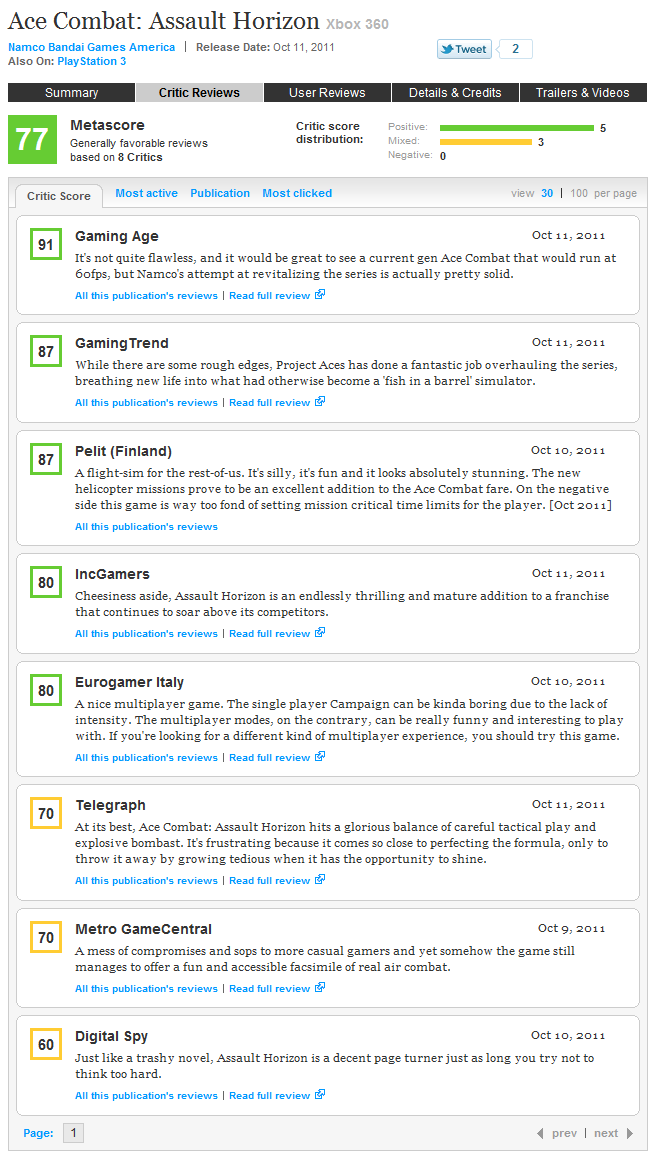The width and height of the screenshot is (656, 1161).
Task: Click the external link icon for Eurogamer Italy review
Action: 320,757
